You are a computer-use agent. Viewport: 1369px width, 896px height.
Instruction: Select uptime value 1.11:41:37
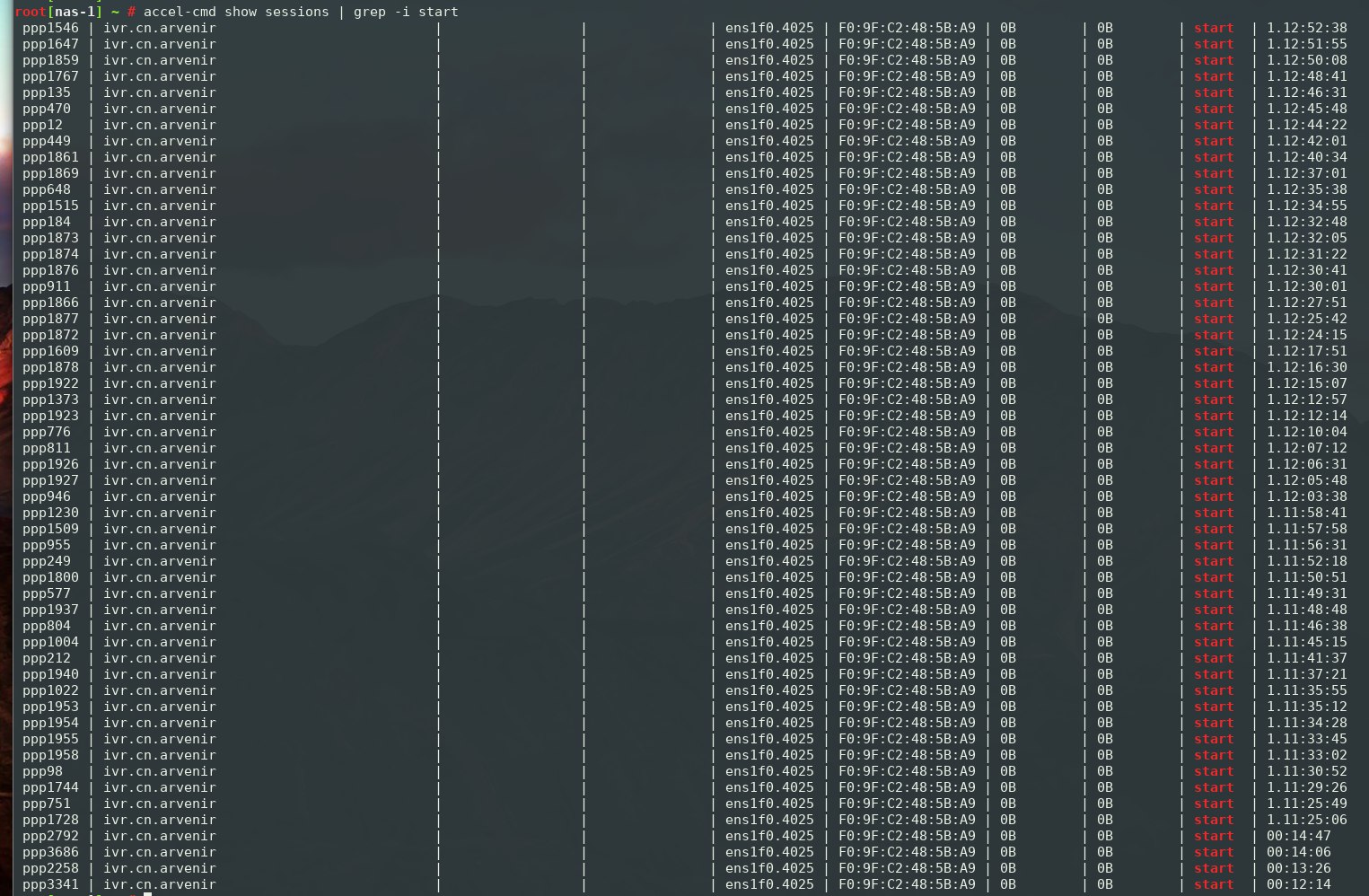pyautogui.click(x=1307, y=658)
